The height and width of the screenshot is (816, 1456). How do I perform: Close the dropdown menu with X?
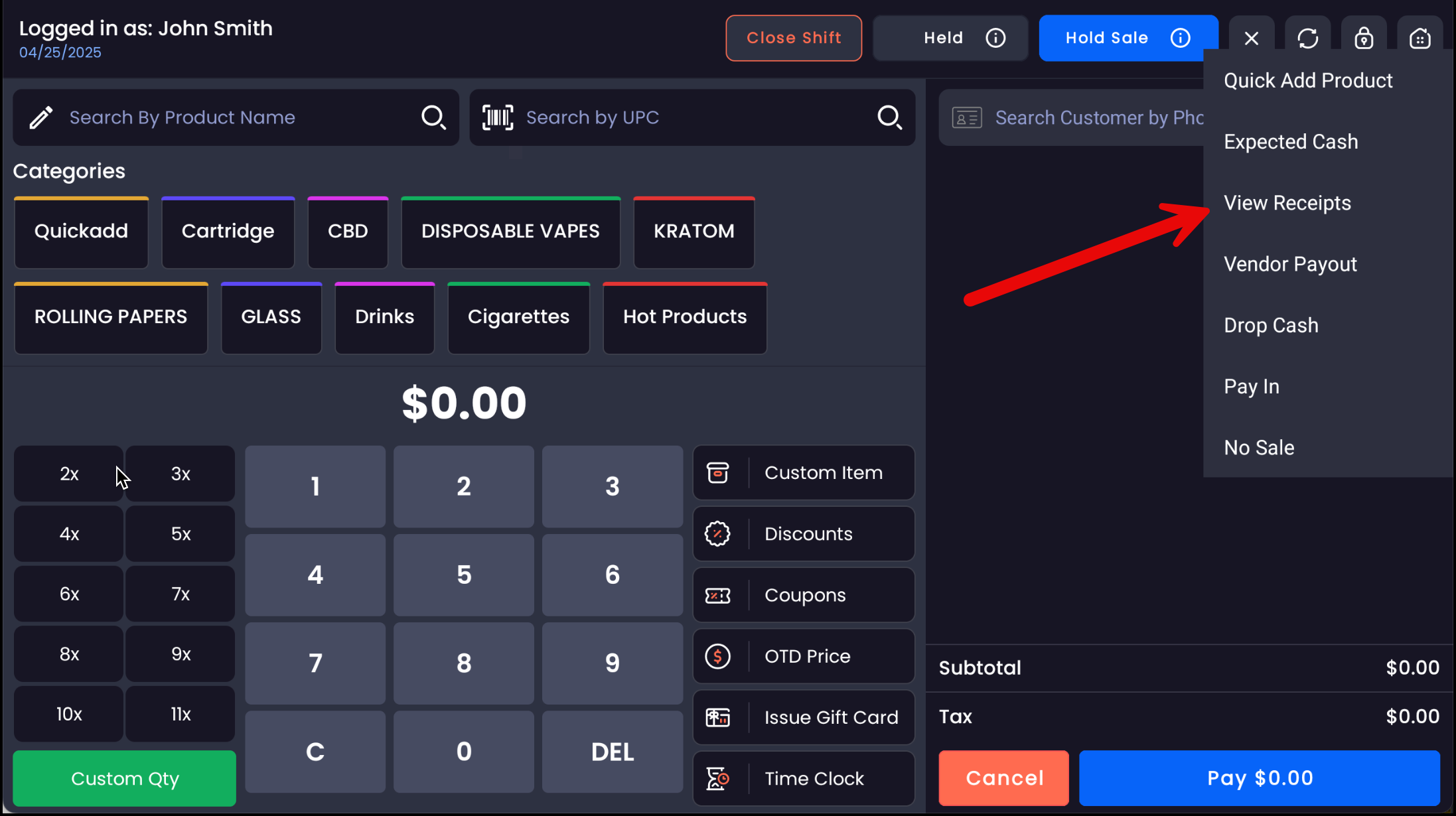[x=1251, y=38]
